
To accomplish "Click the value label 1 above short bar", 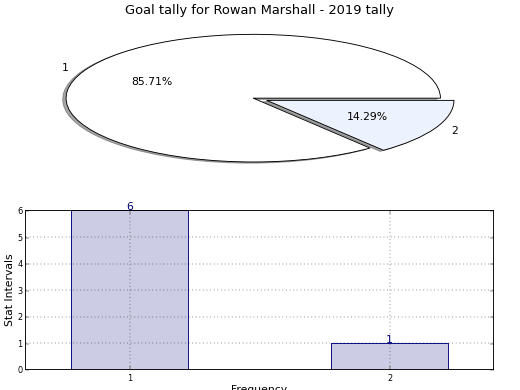I will [389, 339].
